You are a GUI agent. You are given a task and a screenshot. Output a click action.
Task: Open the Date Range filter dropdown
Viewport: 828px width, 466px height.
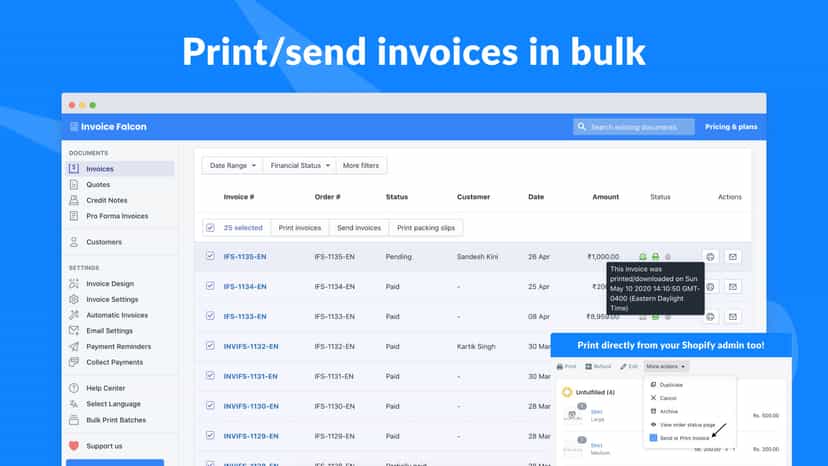click(232, 165)
